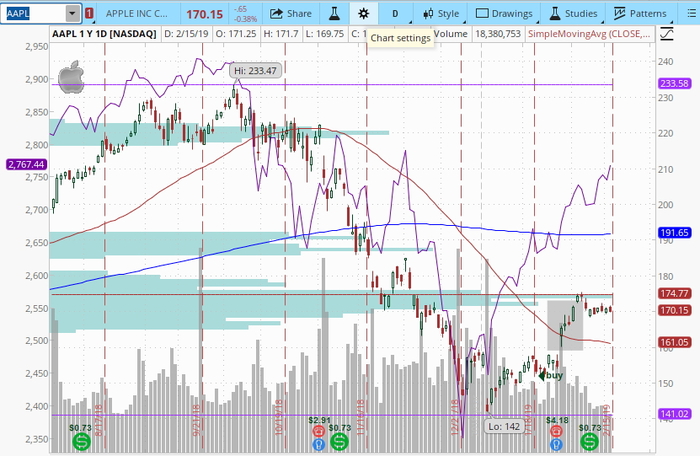Click the hamburger menu icon at toolbar end
The width and height of the screenshot is (700, 456).
click(x=692, y=14)
